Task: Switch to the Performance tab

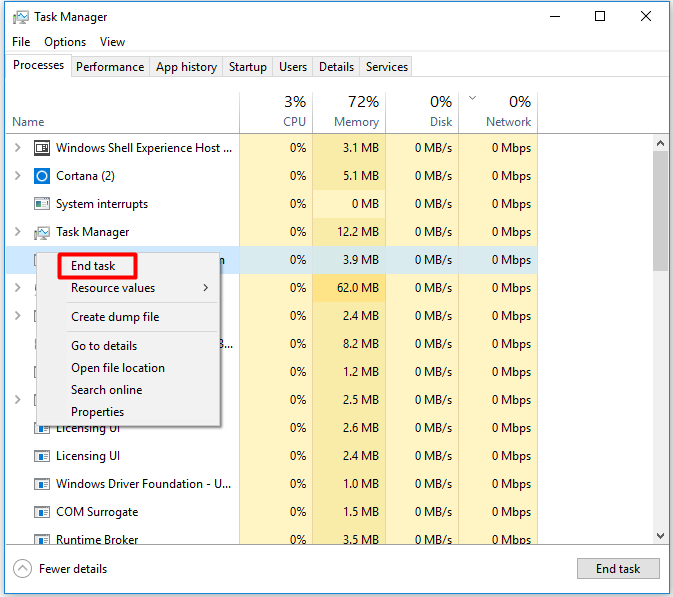Action: (x=110, y=67)
